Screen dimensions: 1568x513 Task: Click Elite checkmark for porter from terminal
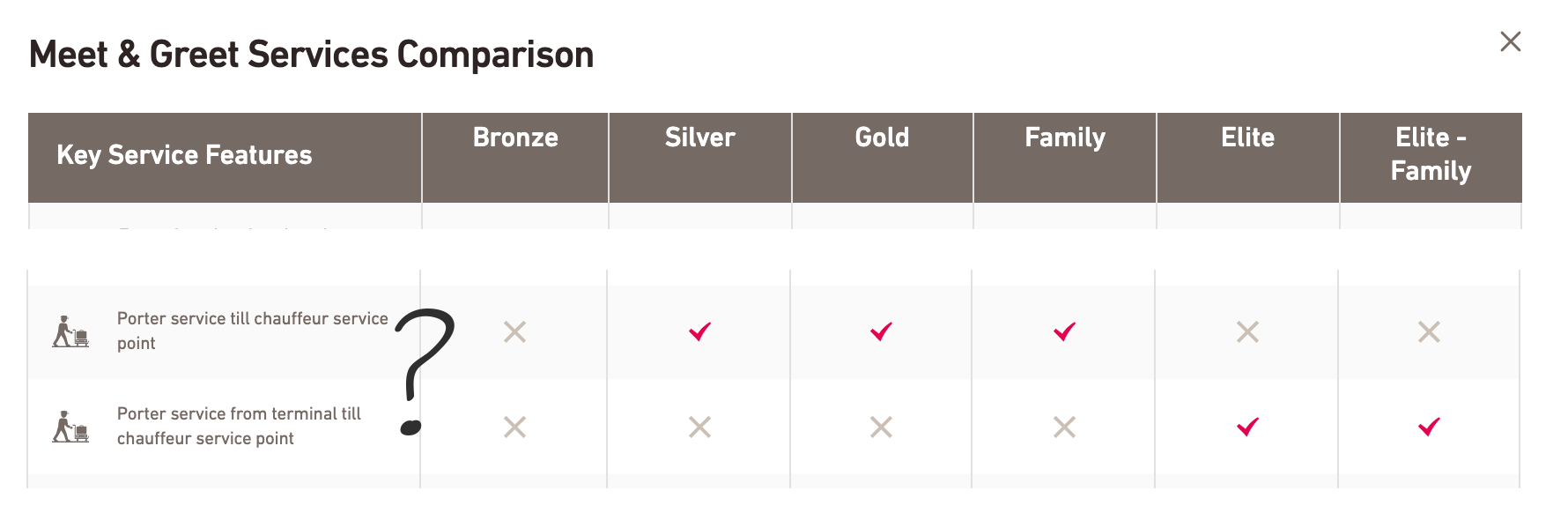click(x=1247, y=427)
